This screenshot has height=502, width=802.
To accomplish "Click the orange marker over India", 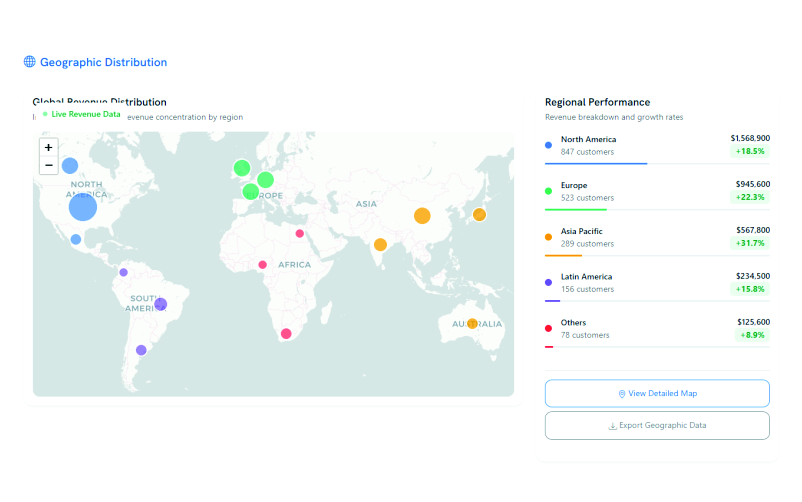I will [x=380, y=245].
